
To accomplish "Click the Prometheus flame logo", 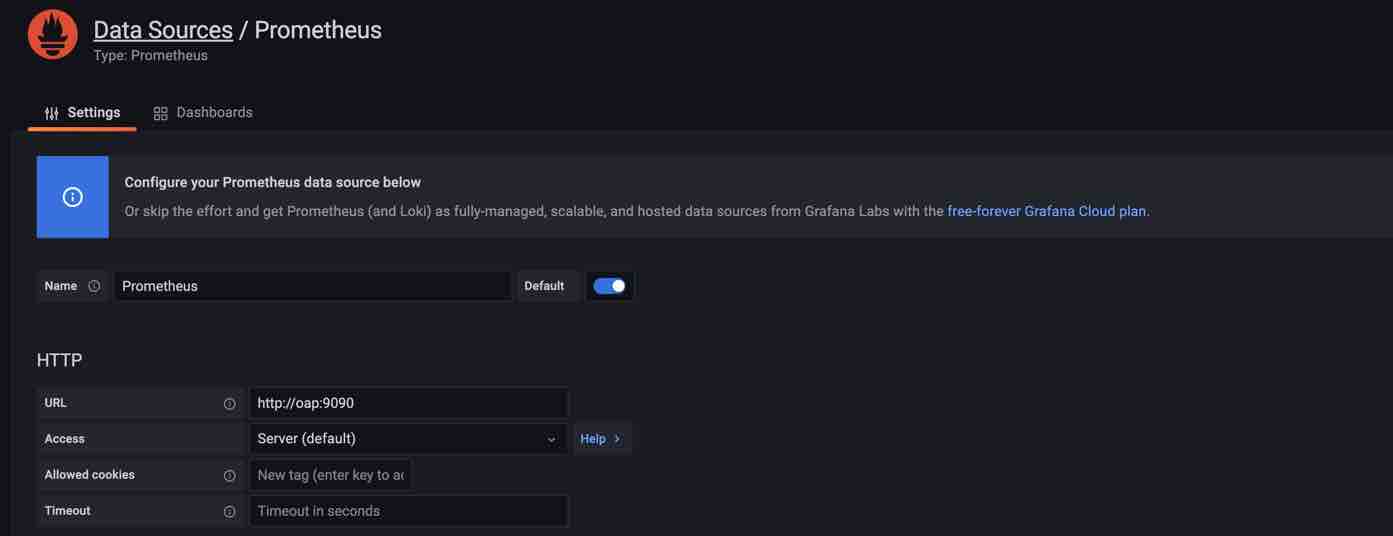I will pos(53,35).
